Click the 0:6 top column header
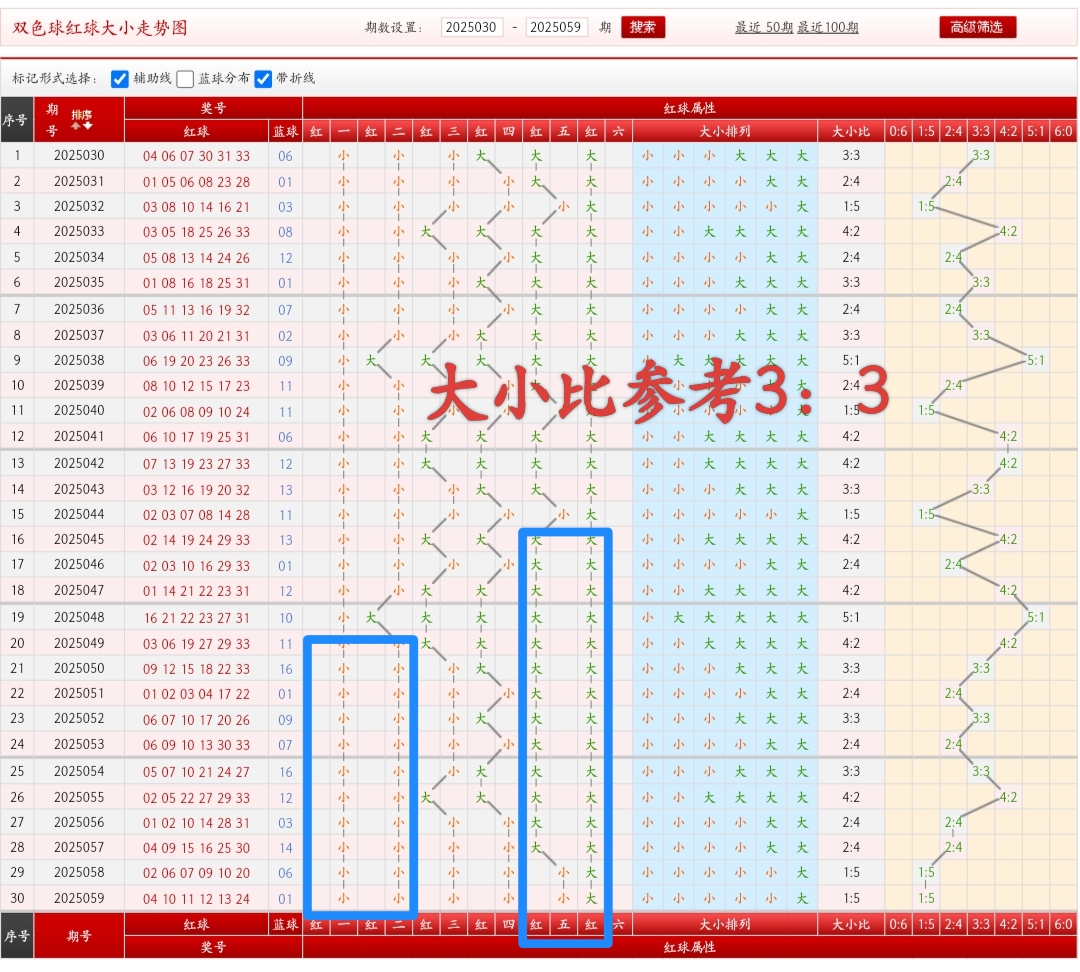The width and height of the screenshot is (1080, 972). pyautogui.click(x=898, y=132)
